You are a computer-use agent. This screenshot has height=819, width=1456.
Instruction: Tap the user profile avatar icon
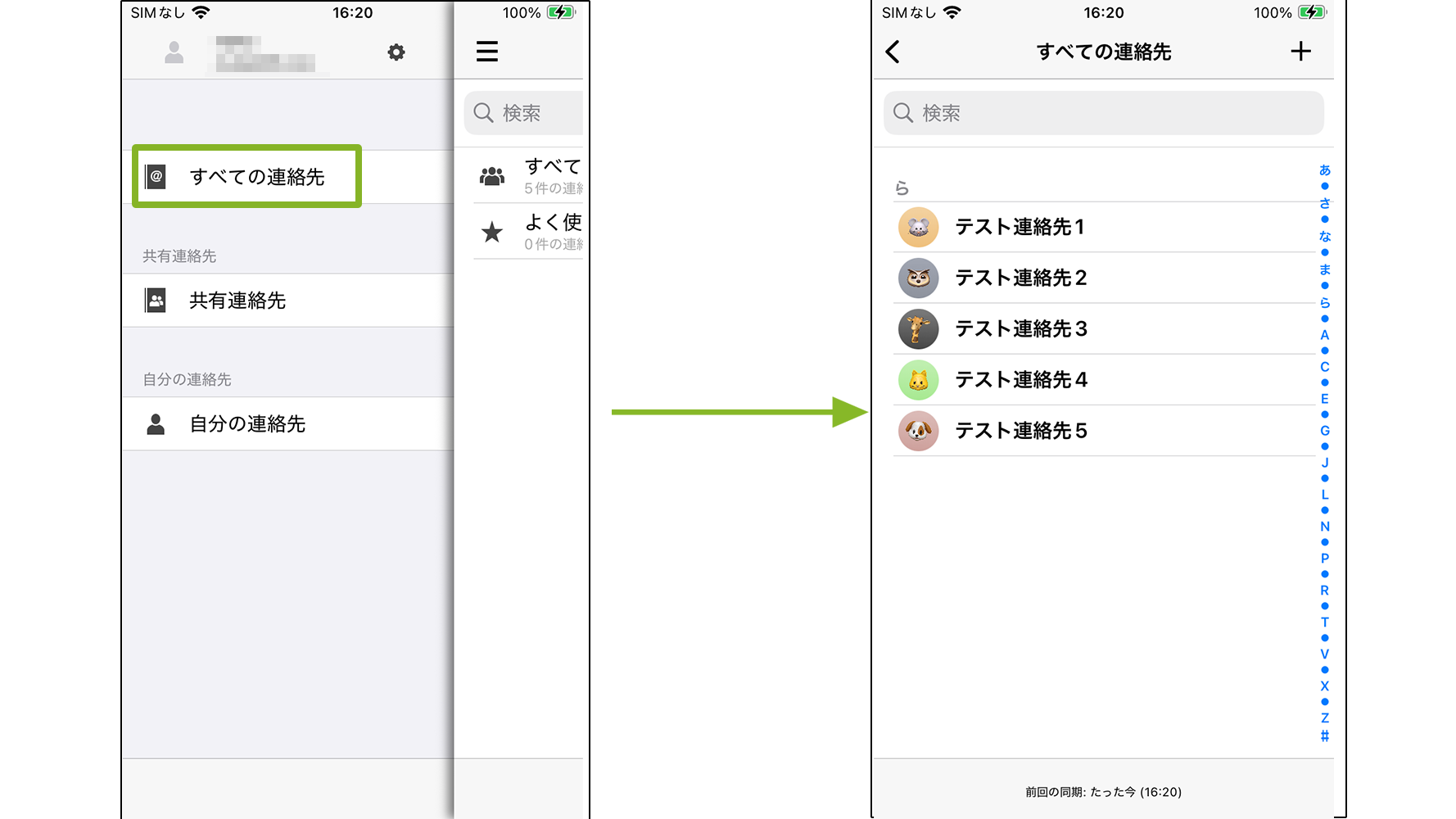(x=174, y=52)
